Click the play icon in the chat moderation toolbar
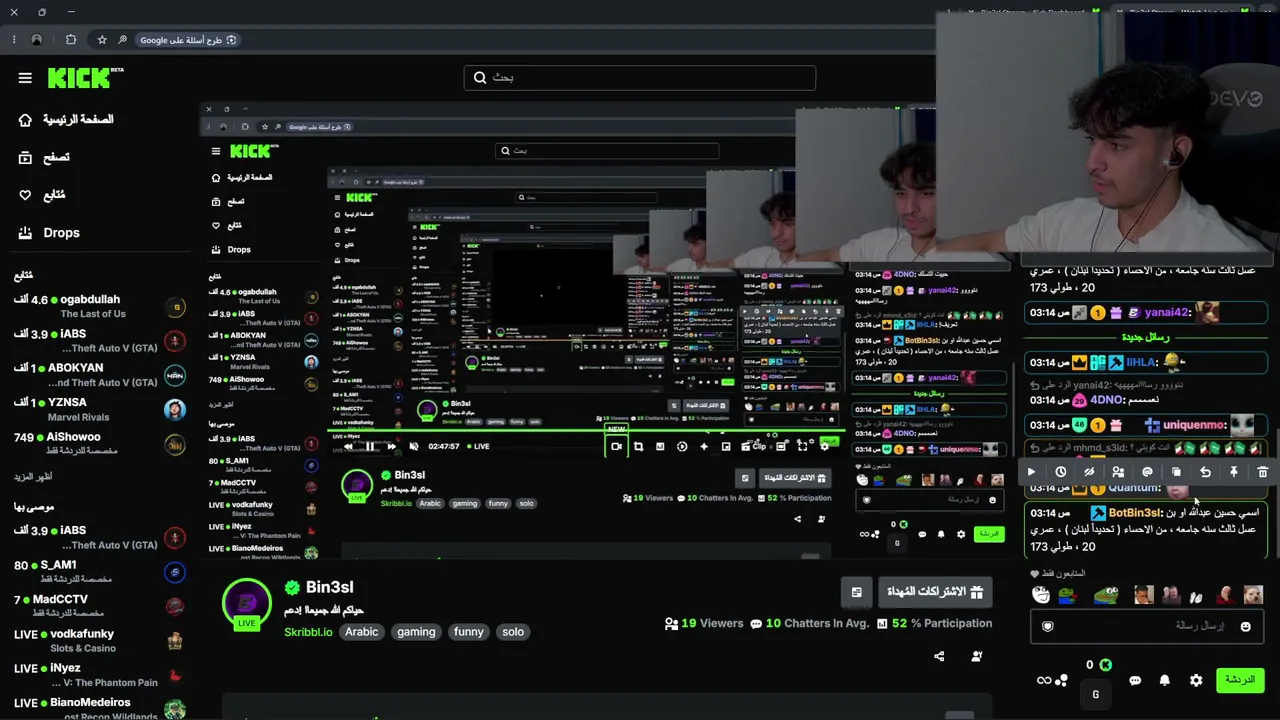 click(x=1032, y=472)
